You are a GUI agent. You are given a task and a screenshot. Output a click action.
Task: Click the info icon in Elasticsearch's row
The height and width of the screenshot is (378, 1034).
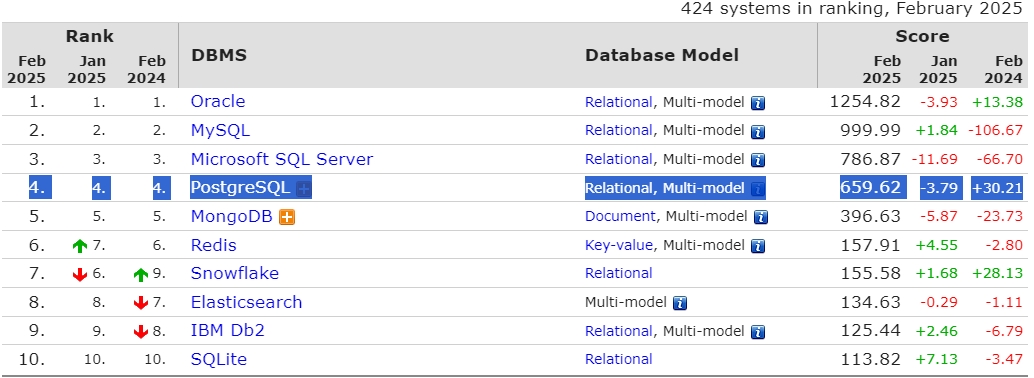point(680,303)
